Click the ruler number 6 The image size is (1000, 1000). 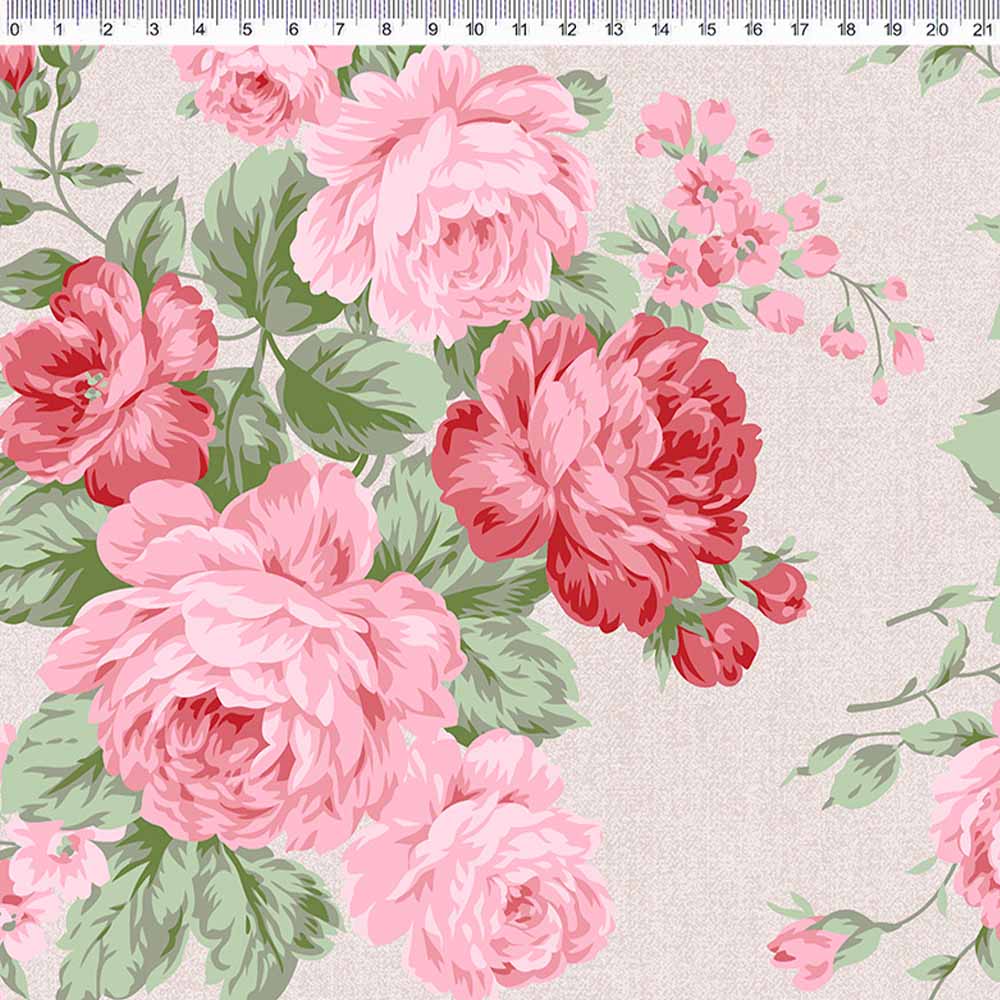click(x=293, y=29)
